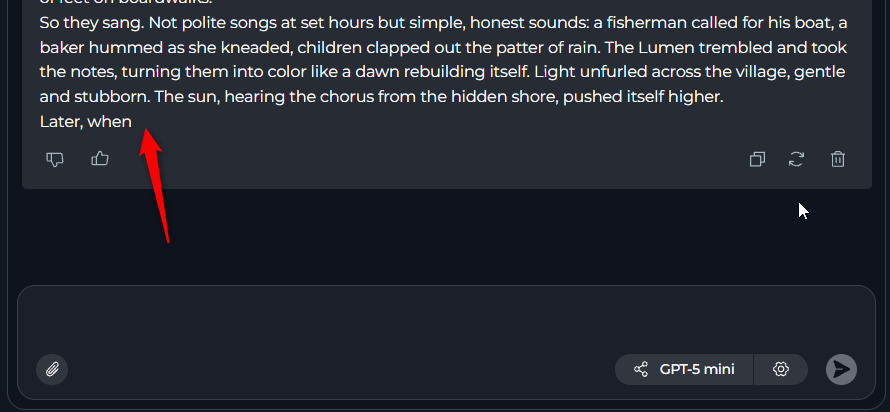Attach a file using the paperclip icon
Screen dimensions: 890x412
(52, 369)
